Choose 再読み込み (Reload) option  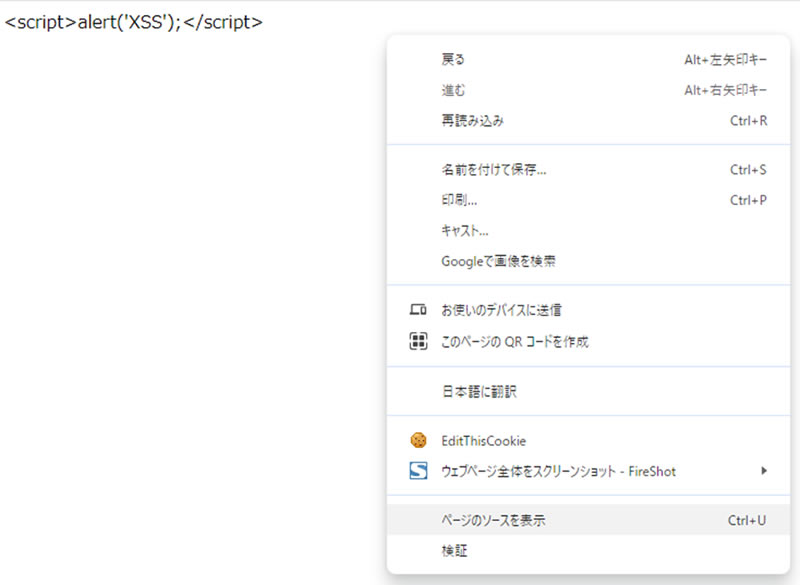point(588,121)
